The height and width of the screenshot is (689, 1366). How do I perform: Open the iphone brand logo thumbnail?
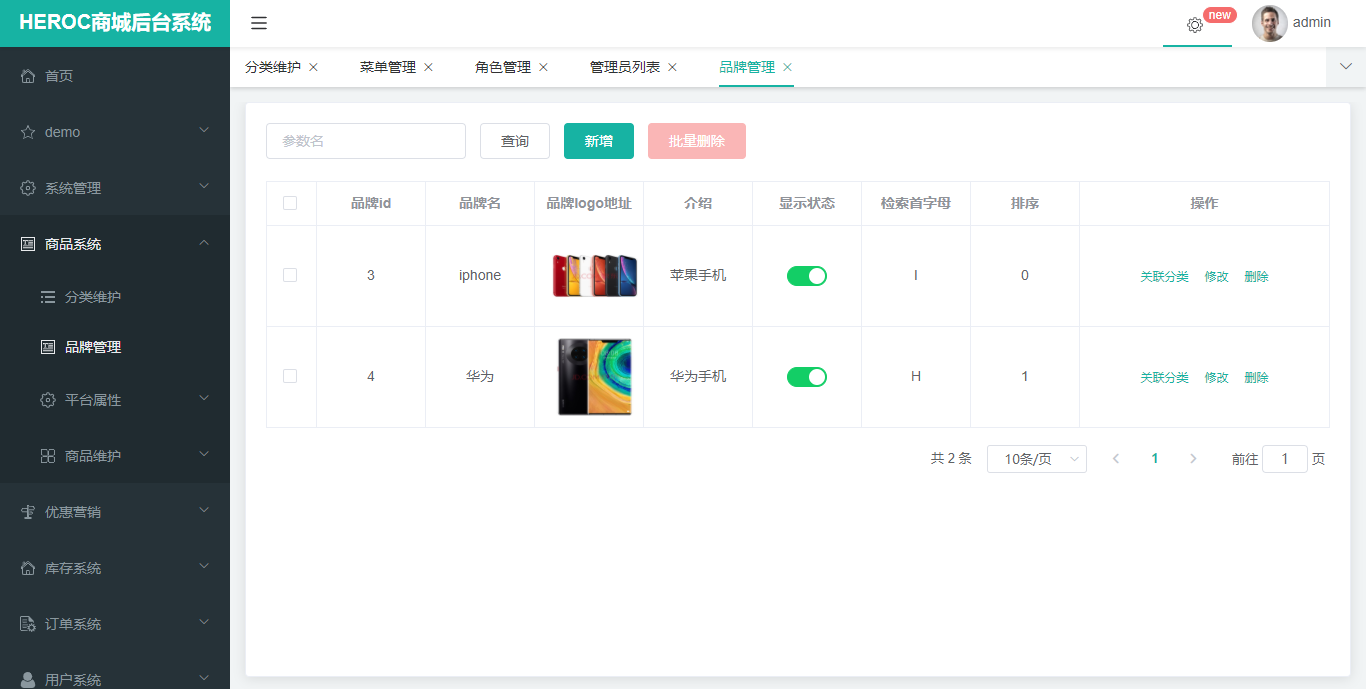(x=595, y=275)
